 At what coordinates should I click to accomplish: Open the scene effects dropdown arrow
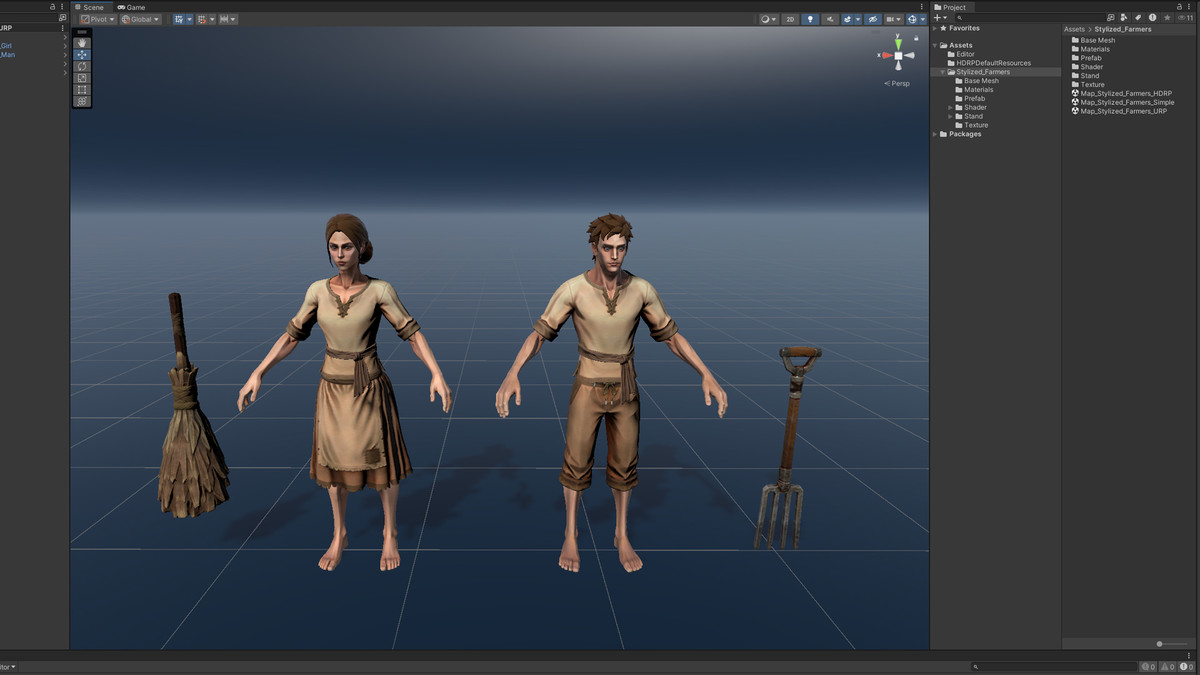(858, 19)
